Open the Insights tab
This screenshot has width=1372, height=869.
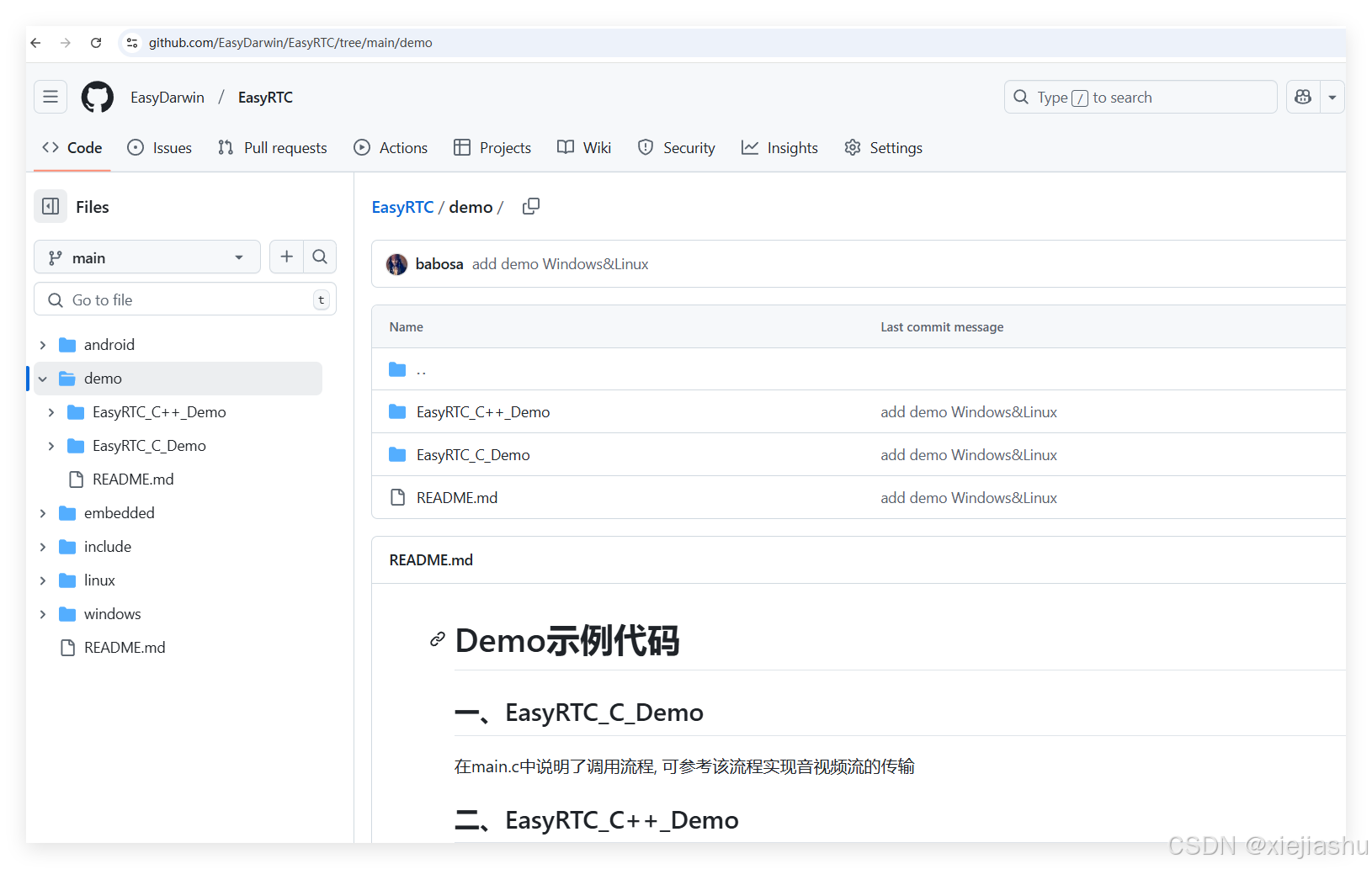779,148
